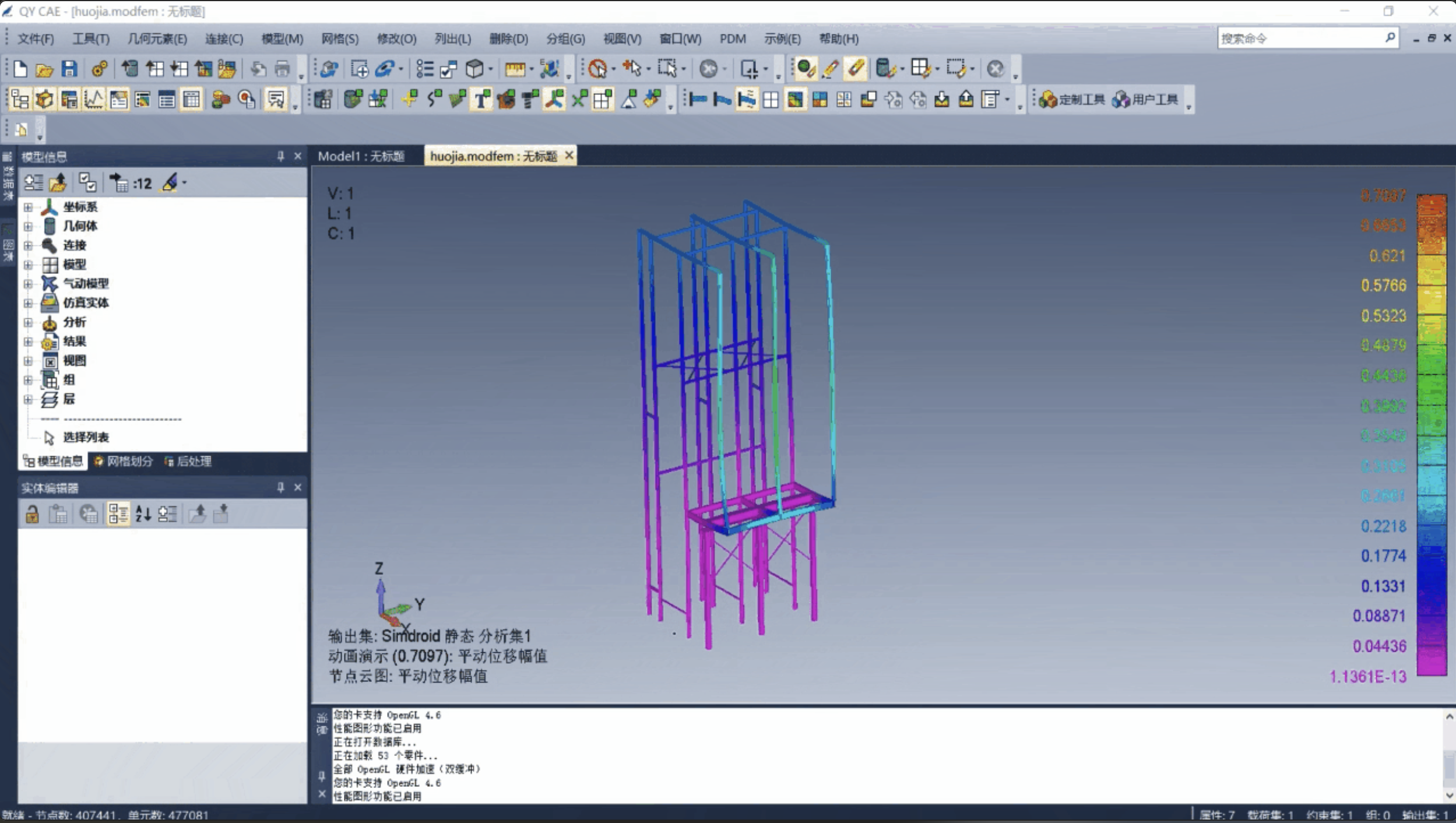
Task: Open the highlighter pen dropdown in model info
Action: tap(185, 183)
